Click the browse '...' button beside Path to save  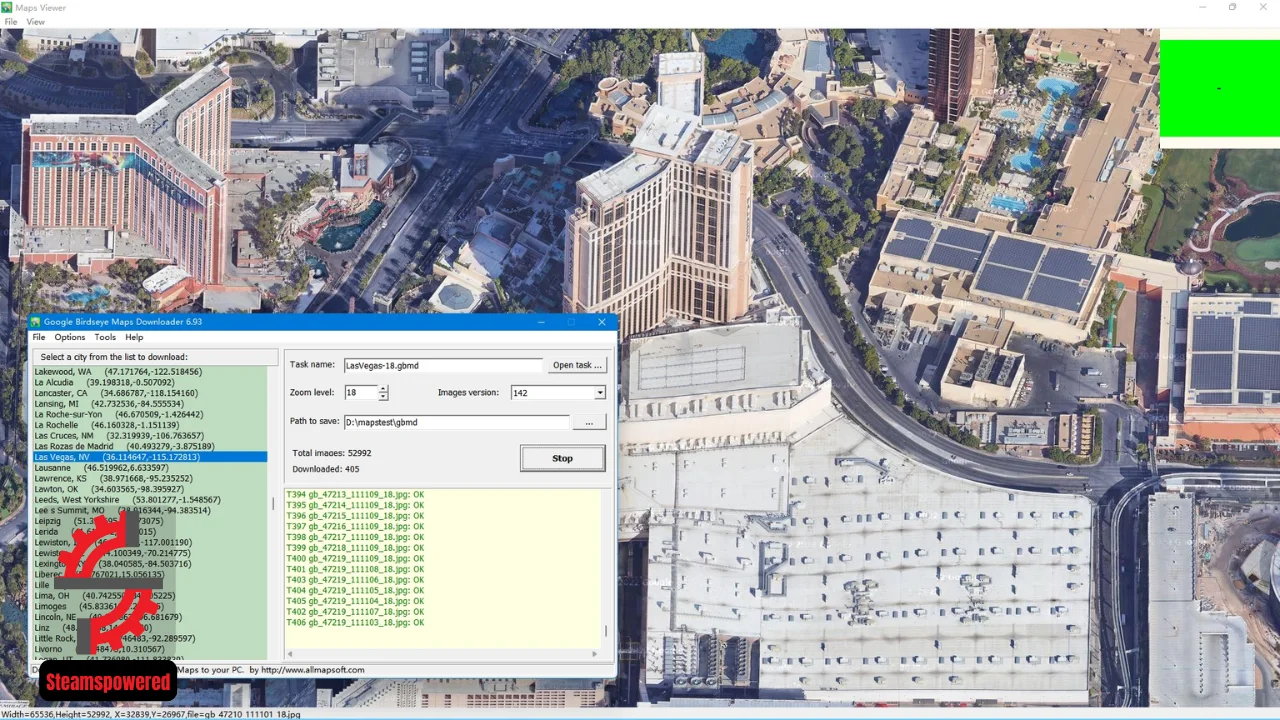pyautogui.click(x=589, y=422)
